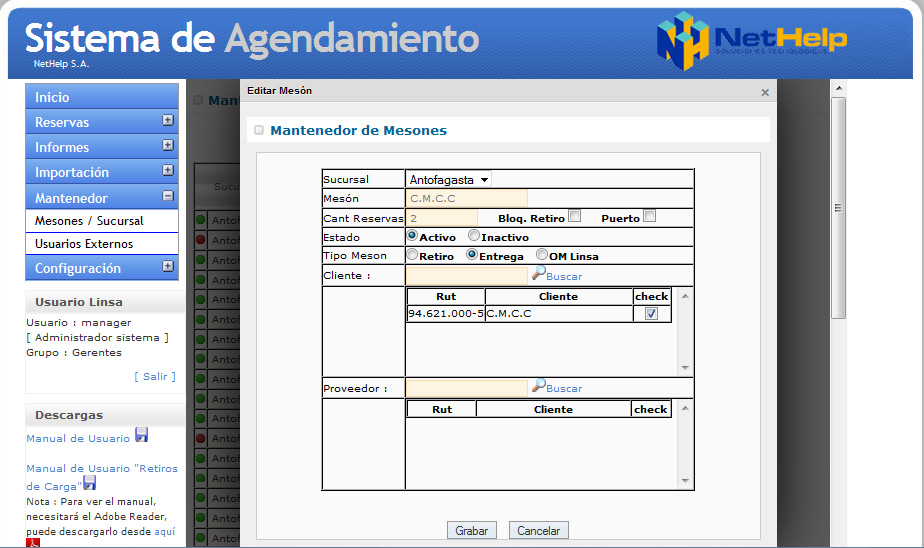Viewport: 924px width, 548px height.
Task: Click the Proveedor search input field
Action: (x=466, y=388)
